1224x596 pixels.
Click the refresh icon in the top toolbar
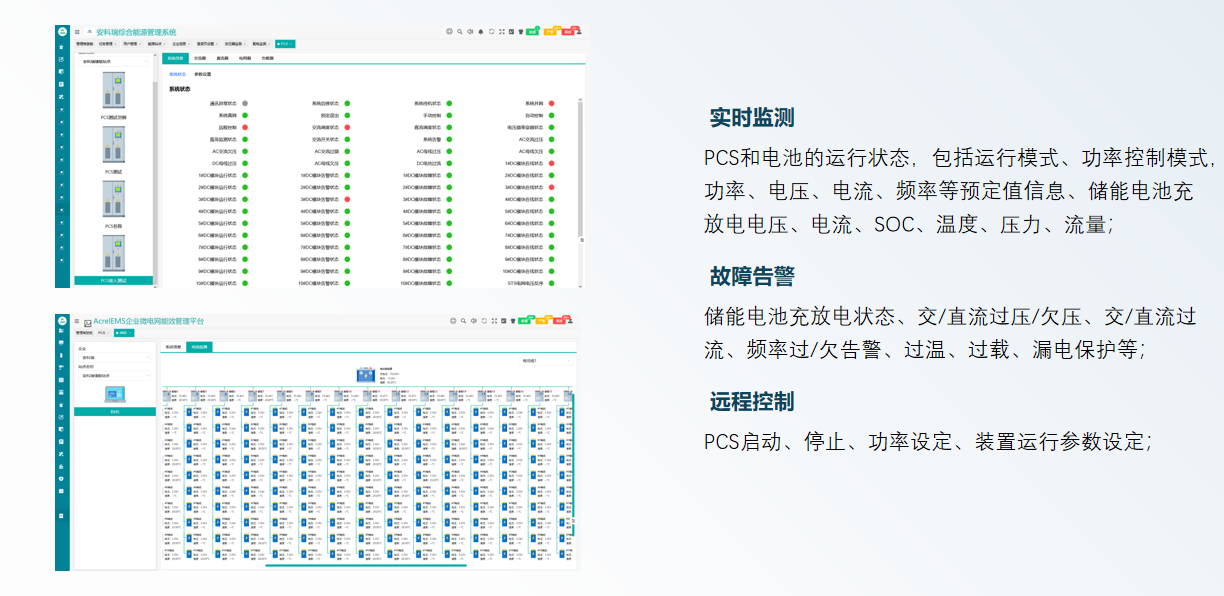(492, 31)
